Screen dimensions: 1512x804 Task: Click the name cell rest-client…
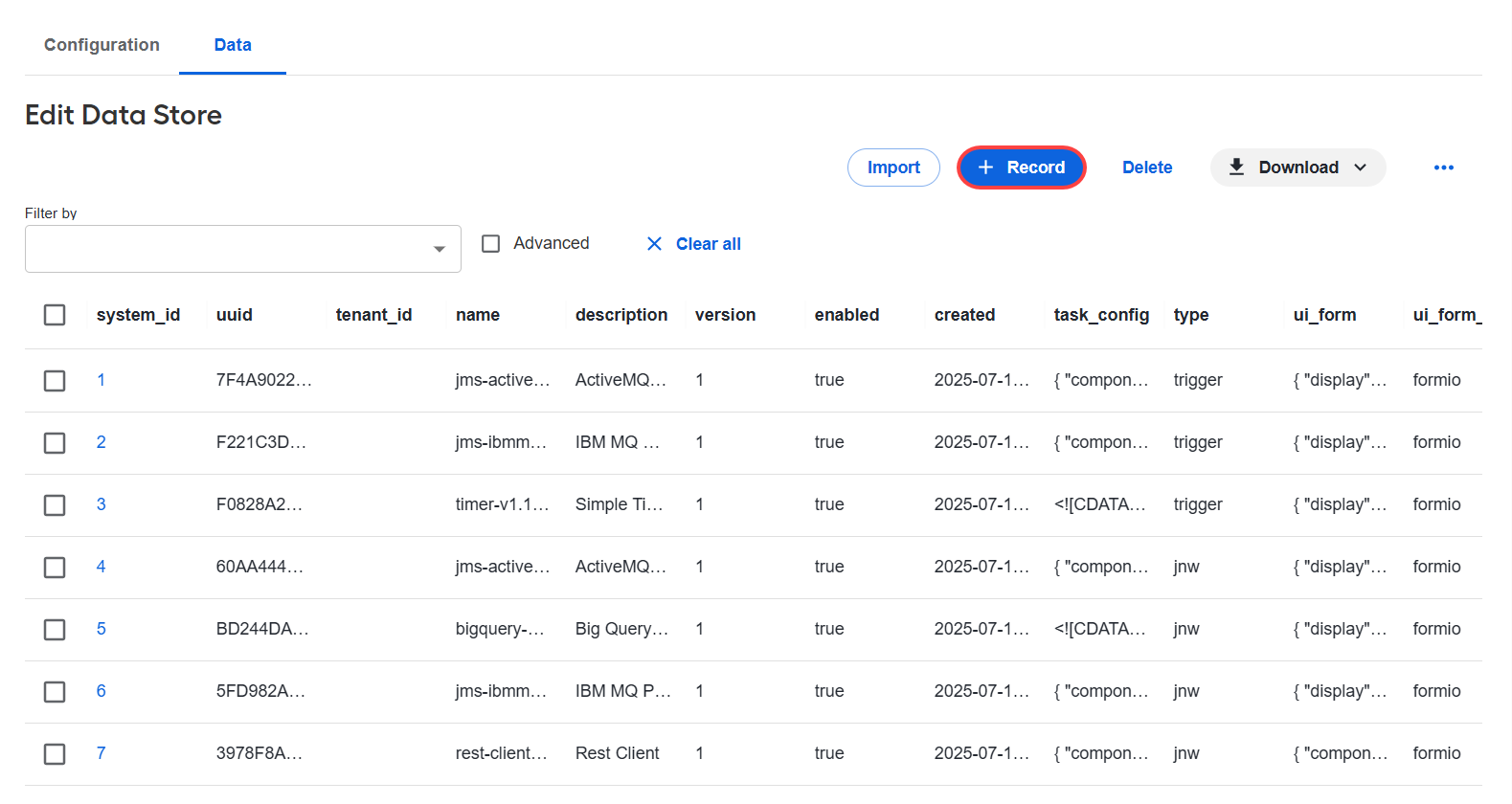(x=502, y=753)
